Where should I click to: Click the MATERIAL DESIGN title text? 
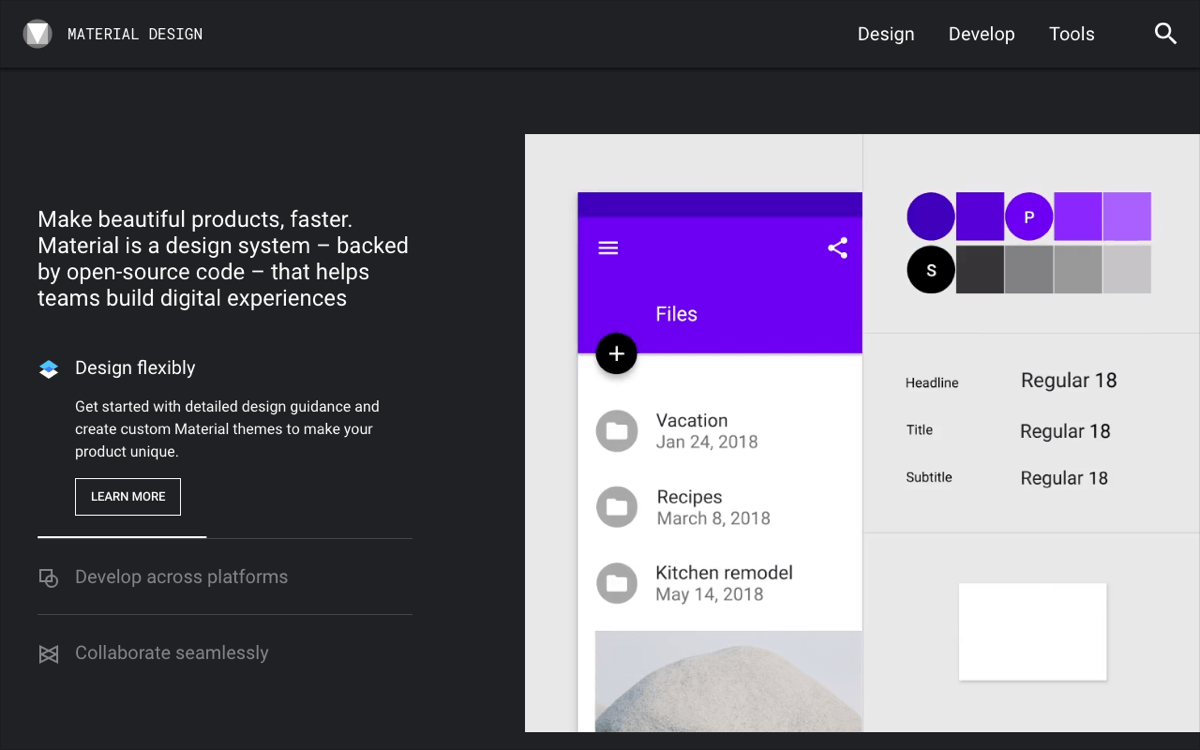coord(135,34)
